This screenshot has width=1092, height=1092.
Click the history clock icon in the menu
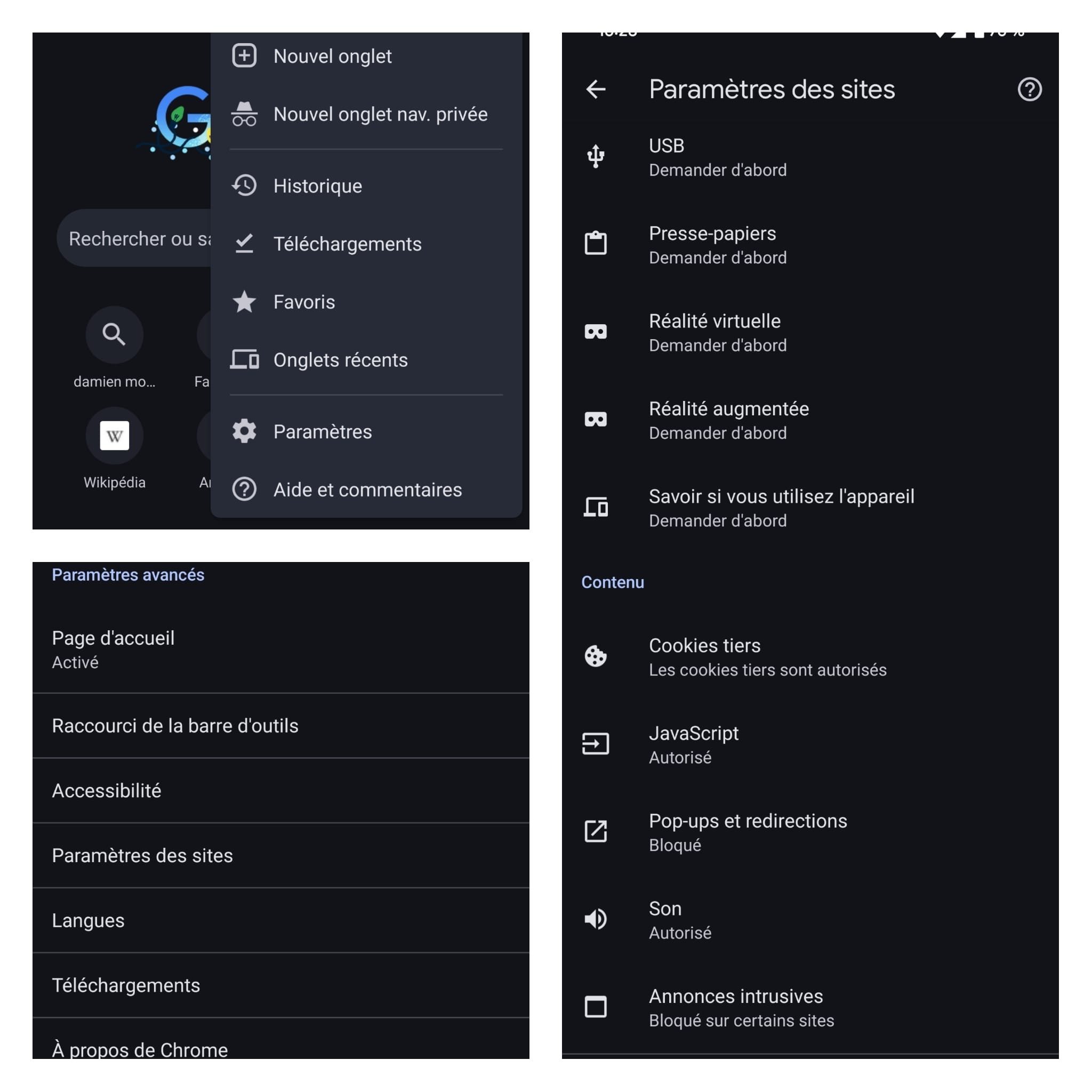(x=244, y=185)
